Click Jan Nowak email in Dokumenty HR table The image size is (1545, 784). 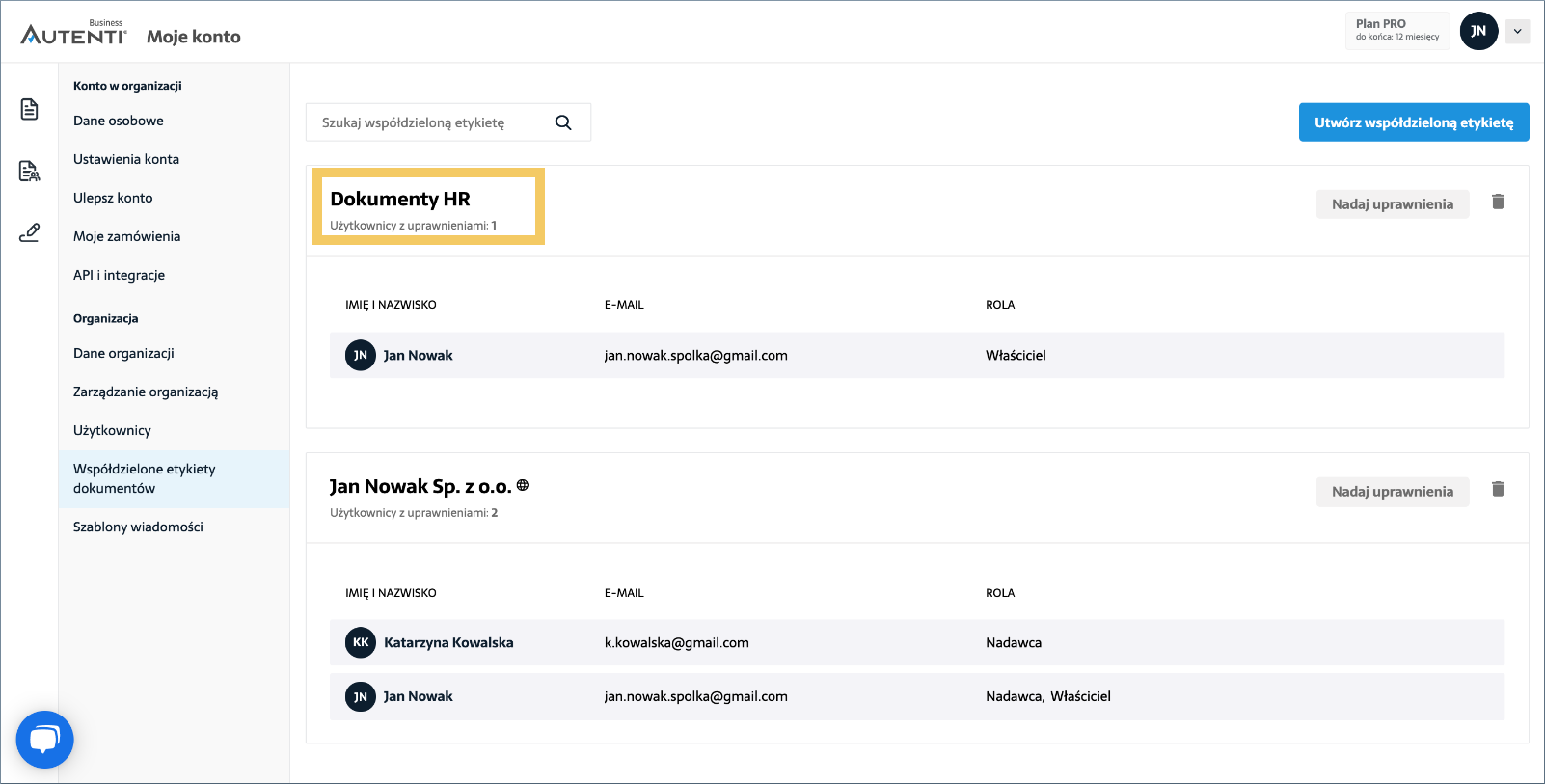696,355
